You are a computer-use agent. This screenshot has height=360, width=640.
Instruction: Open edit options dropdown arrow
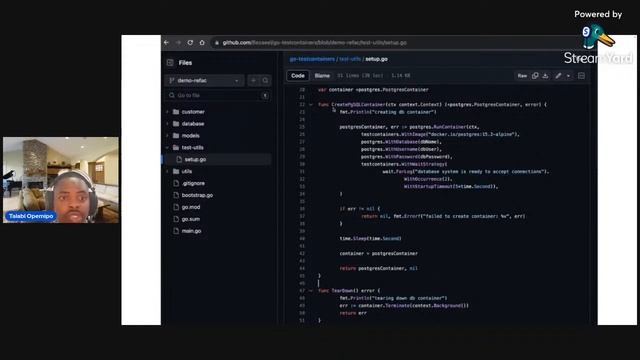coord(568,76)
